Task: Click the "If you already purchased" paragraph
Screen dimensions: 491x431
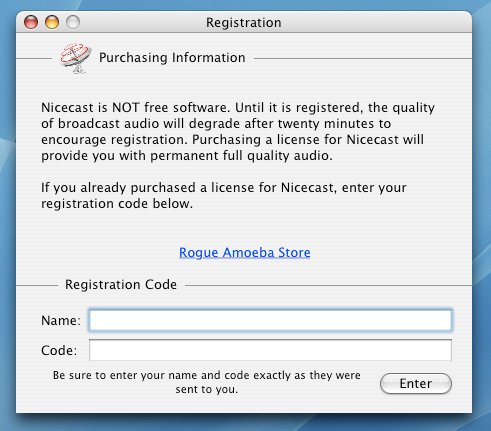Action: click(224, 195)
